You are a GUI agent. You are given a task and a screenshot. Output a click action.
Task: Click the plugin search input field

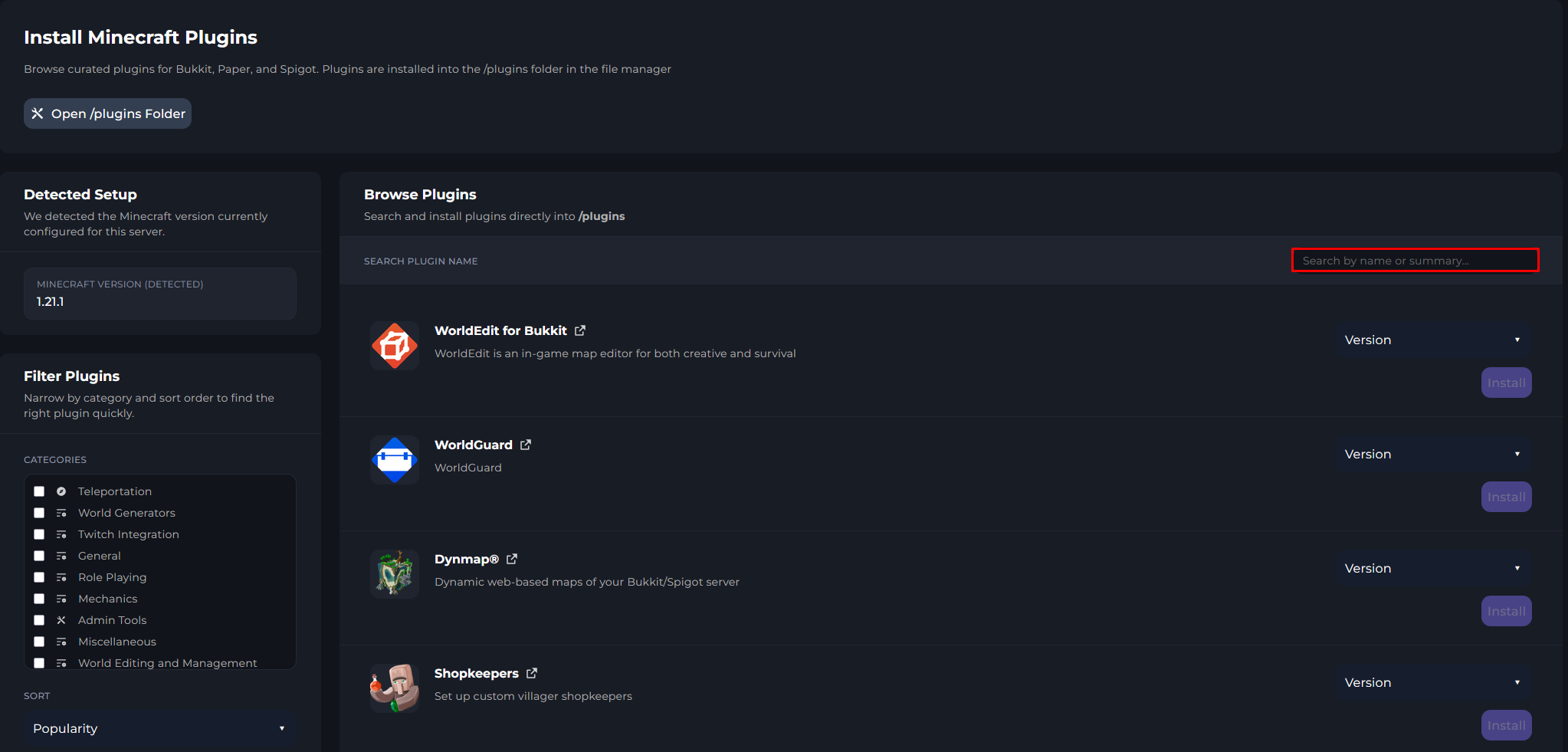pos(1415,261)
